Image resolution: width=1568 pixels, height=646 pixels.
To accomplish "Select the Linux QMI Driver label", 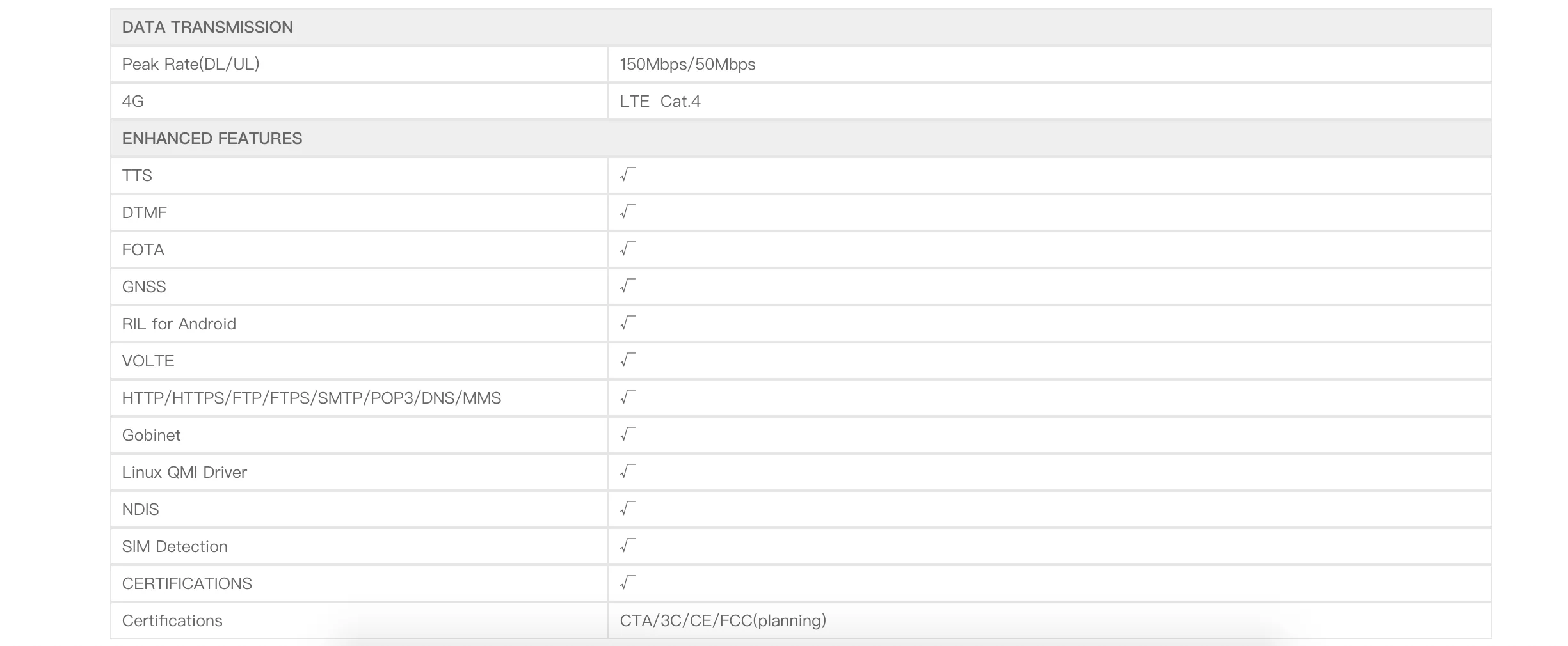I will 184,472.
